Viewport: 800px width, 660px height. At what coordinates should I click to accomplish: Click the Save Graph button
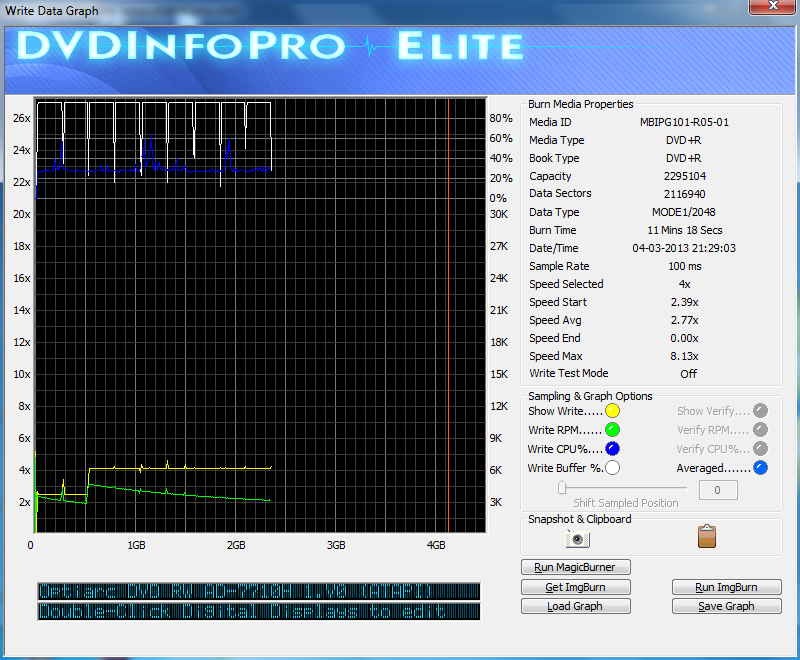(x=726, y=606)
